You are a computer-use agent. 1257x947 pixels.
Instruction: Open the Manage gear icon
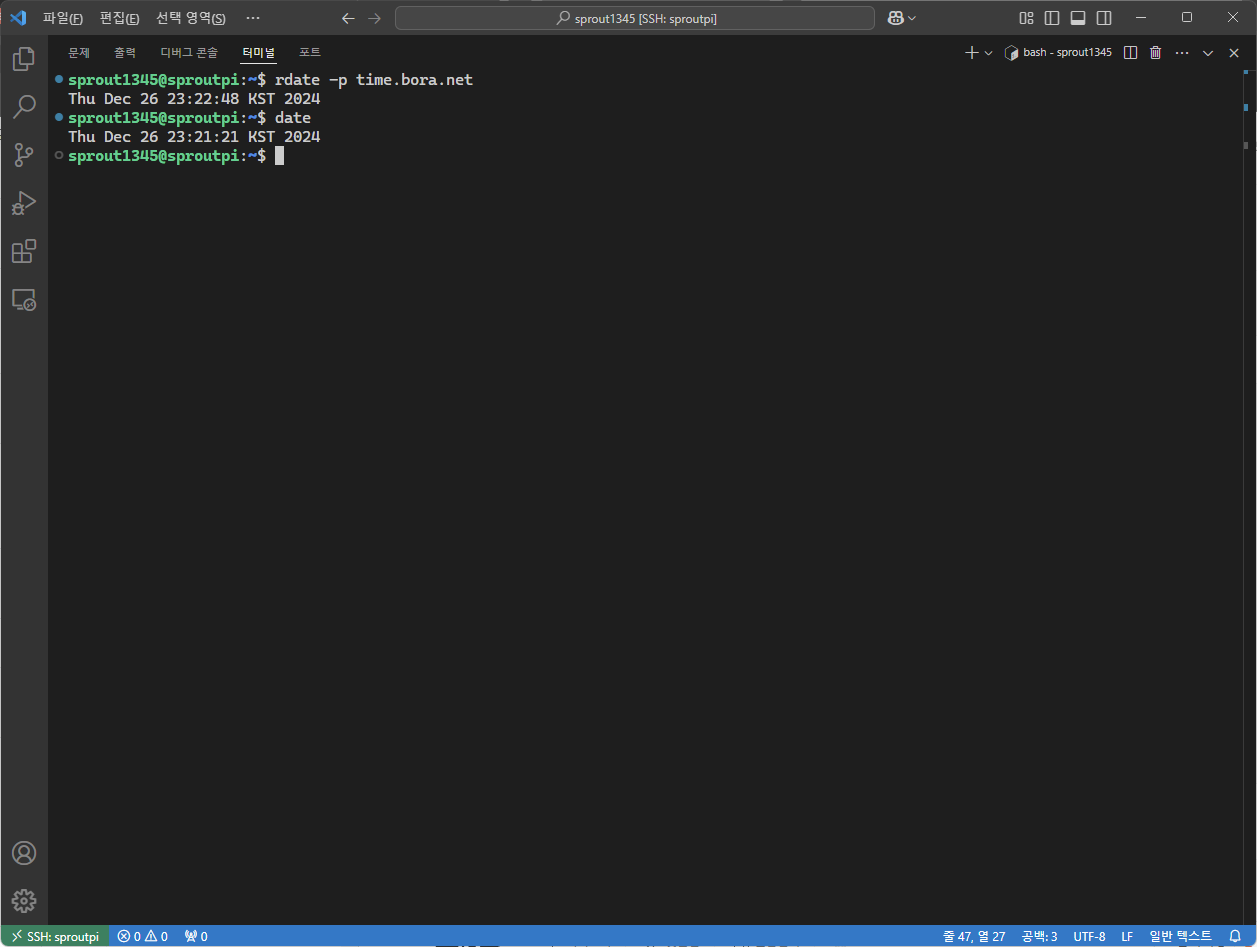[24, 900]
